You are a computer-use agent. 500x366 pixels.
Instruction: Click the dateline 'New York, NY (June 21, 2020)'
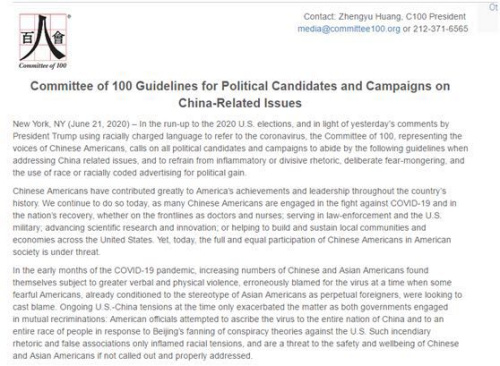click(x=71, y=124)
